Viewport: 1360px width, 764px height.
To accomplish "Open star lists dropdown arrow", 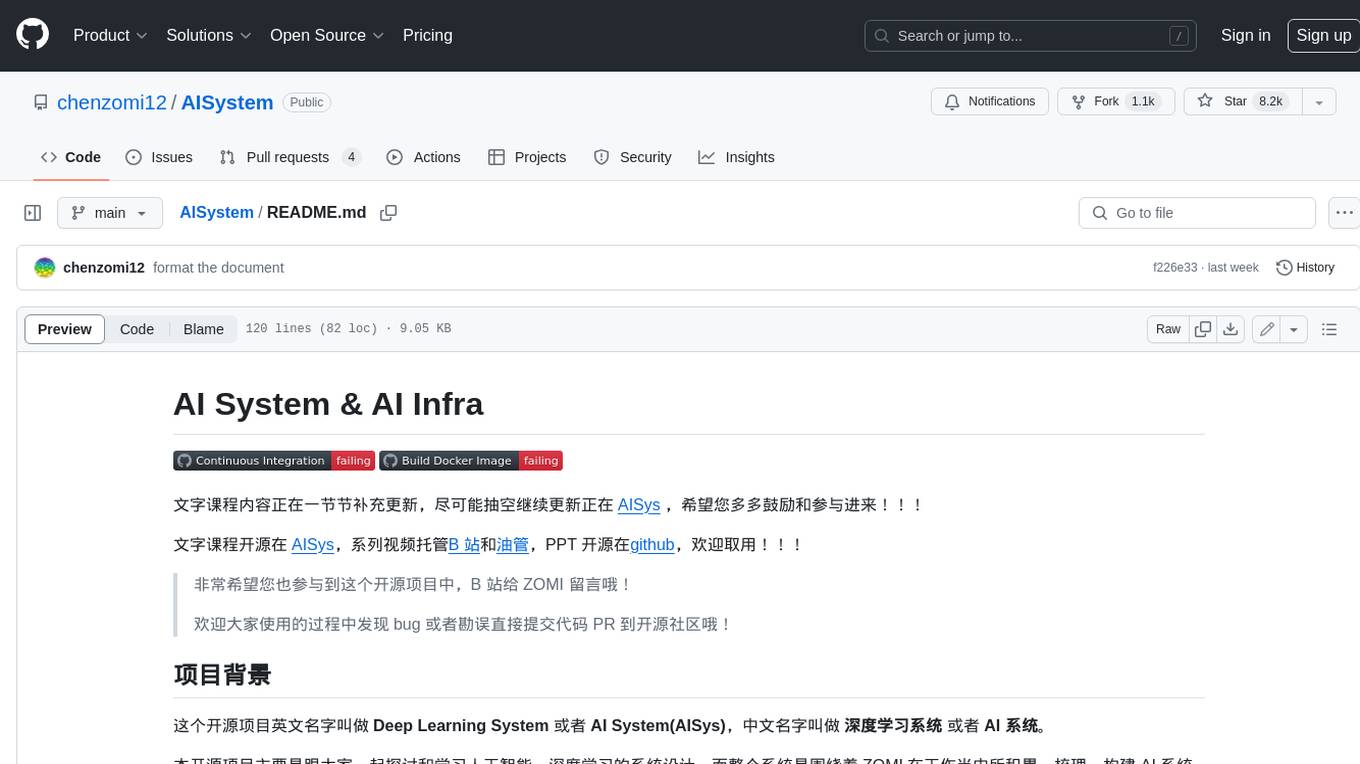I will pyautogui.click(x=1319, y=102).
